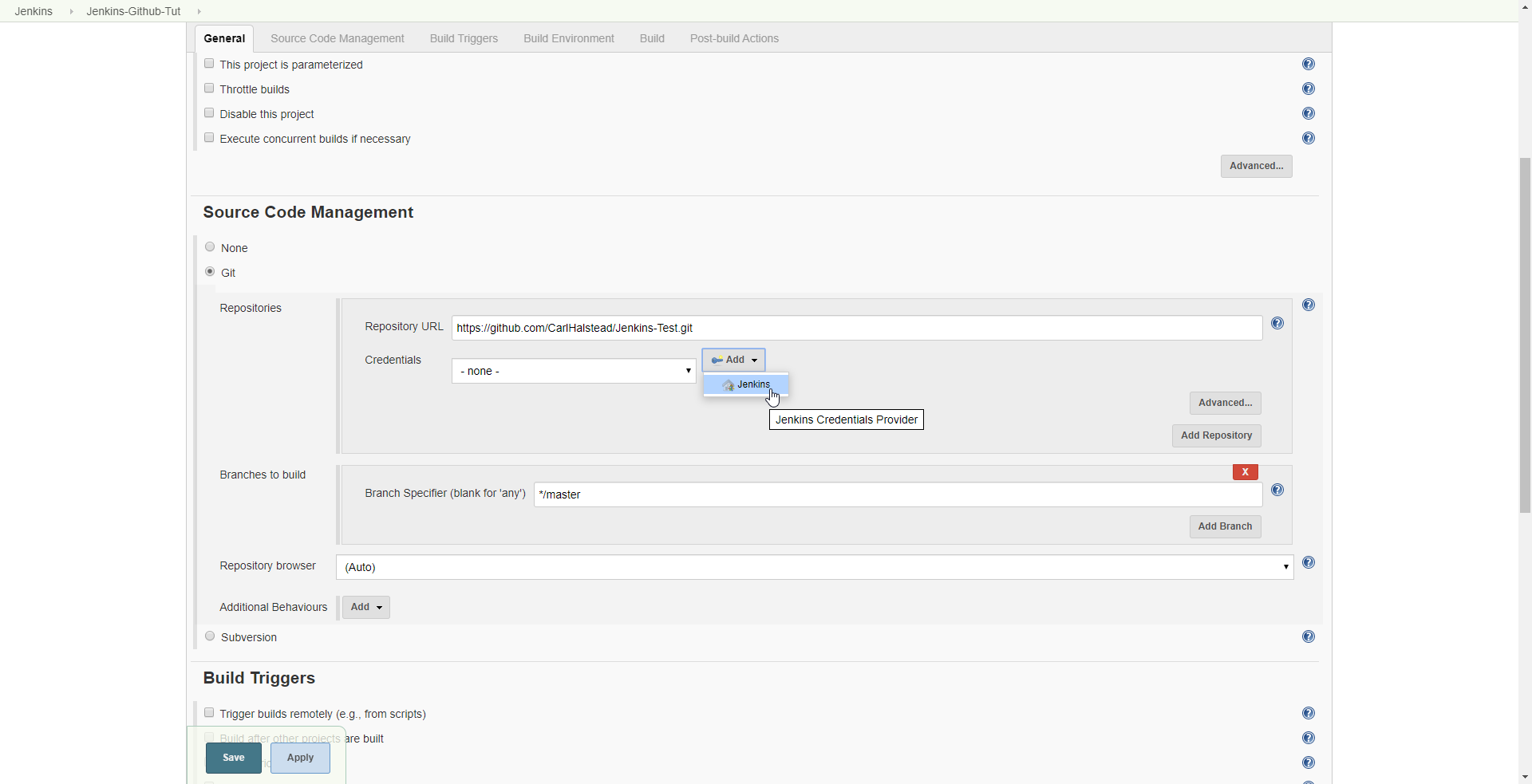Open the Build Environment tab
The image size is (1532, 784).
coord(569,38)
